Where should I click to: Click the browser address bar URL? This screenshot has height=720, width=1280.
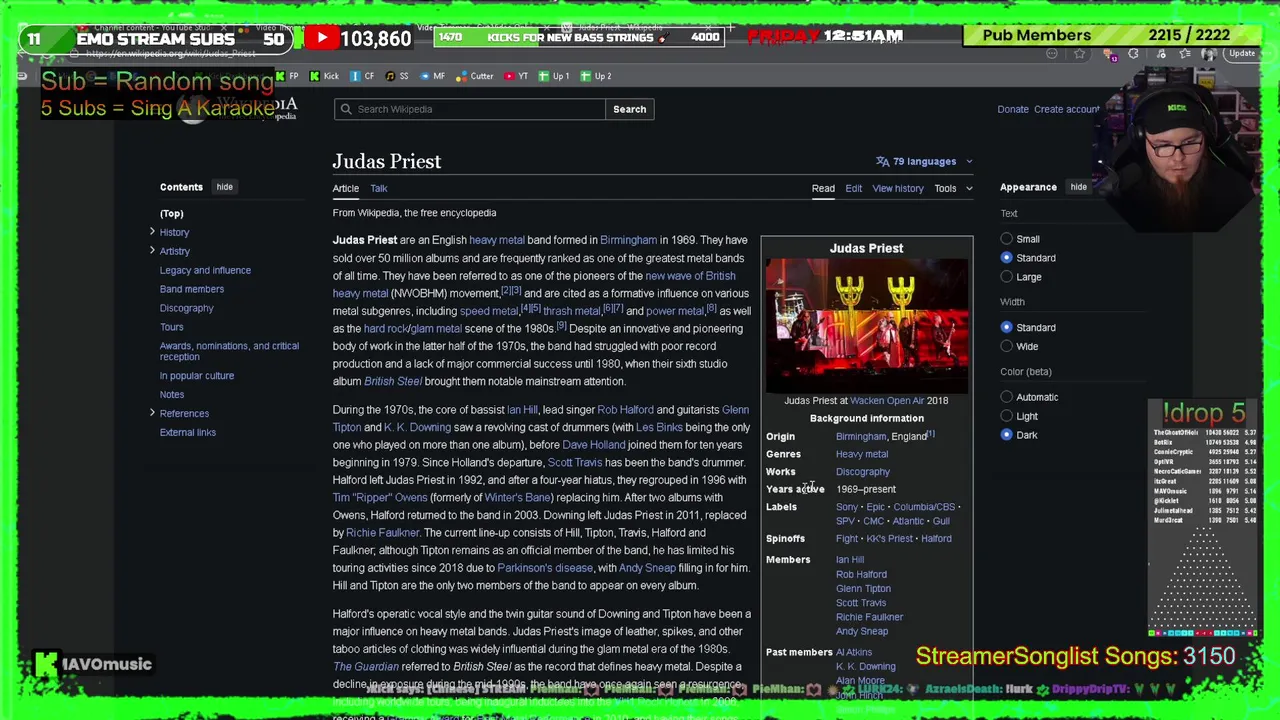[170, 54]
